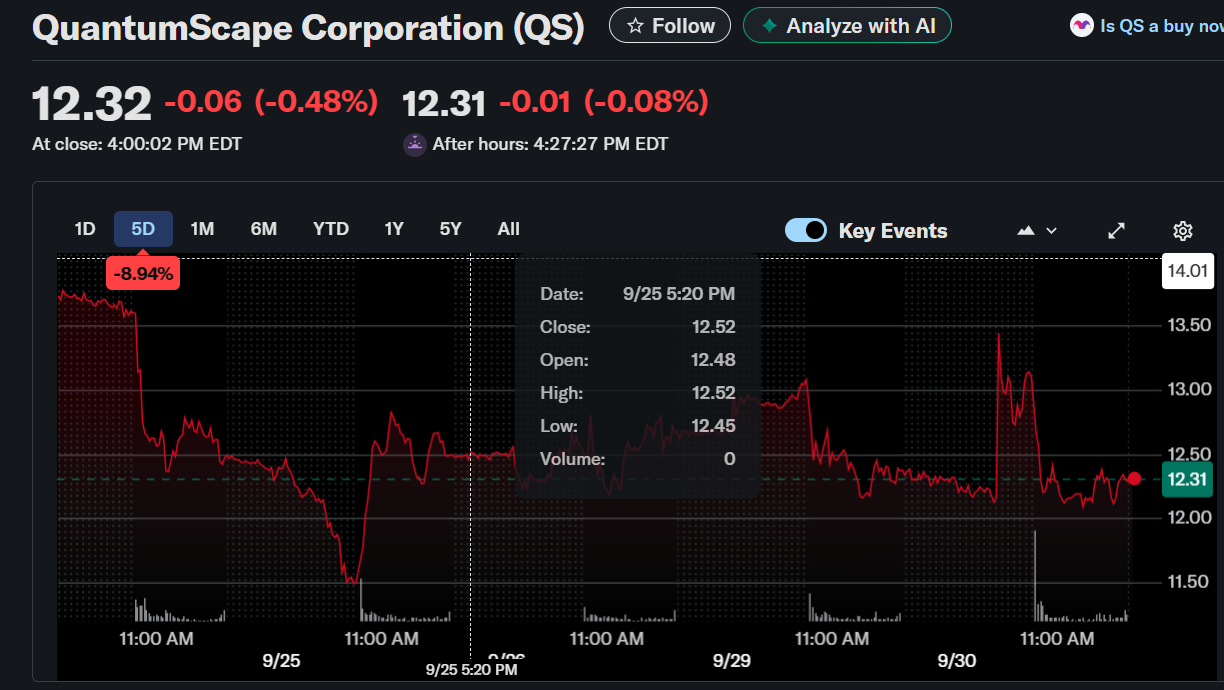Follow QuantumScape stock
This screenshot has height=690, width=1224.
(670, 26)
